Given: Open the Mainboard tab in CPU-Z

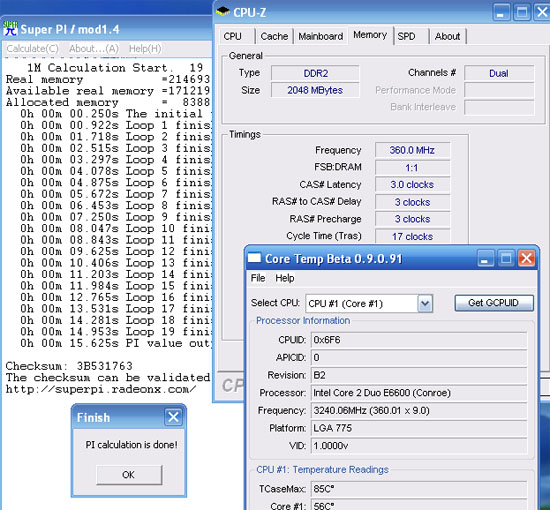Looking at the screenshot, I should tap(321, 36).
